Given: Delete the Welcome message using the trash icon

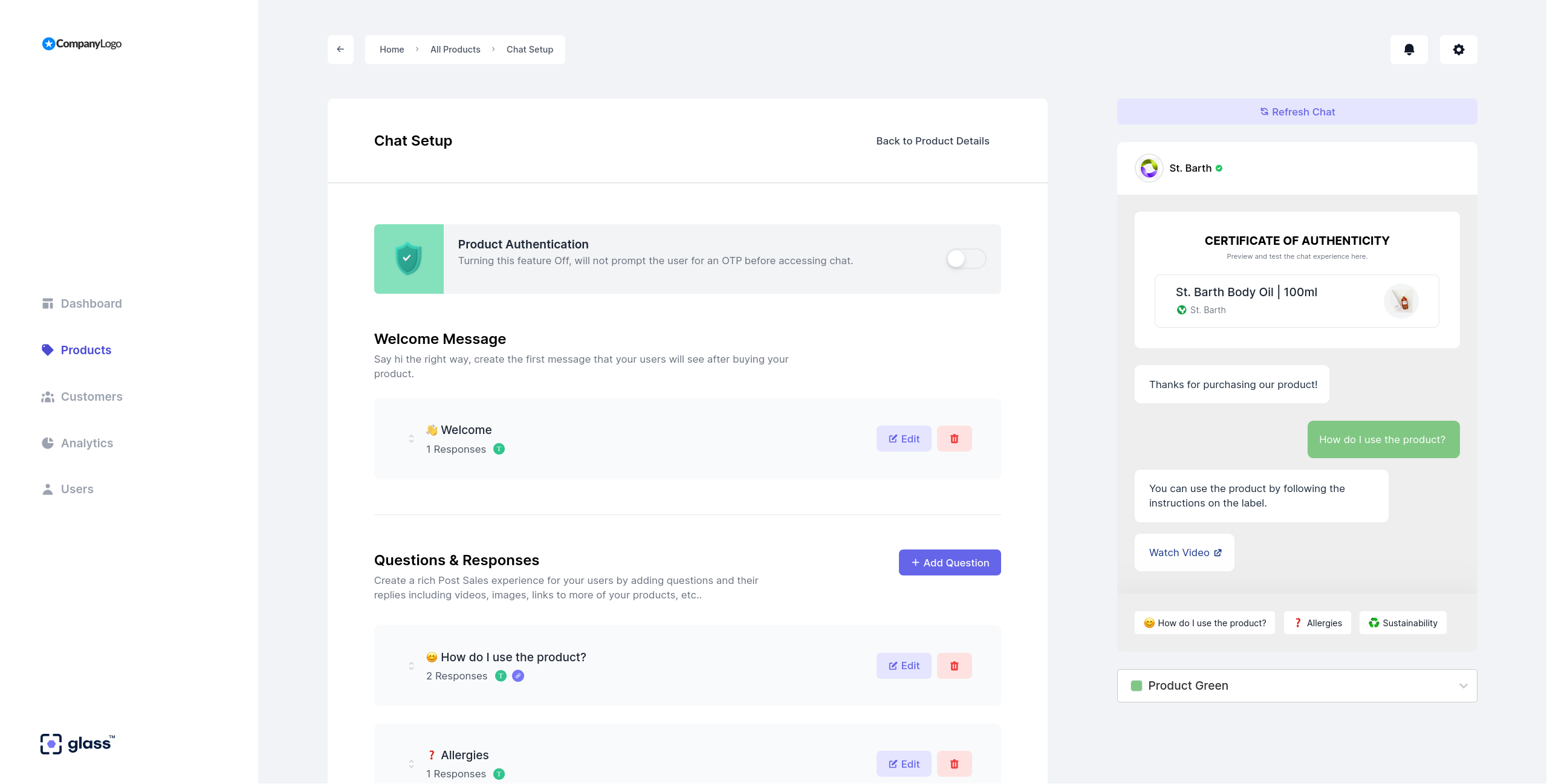Looking at the screenshot, I should pyautogui.click(x=954, y=438).
